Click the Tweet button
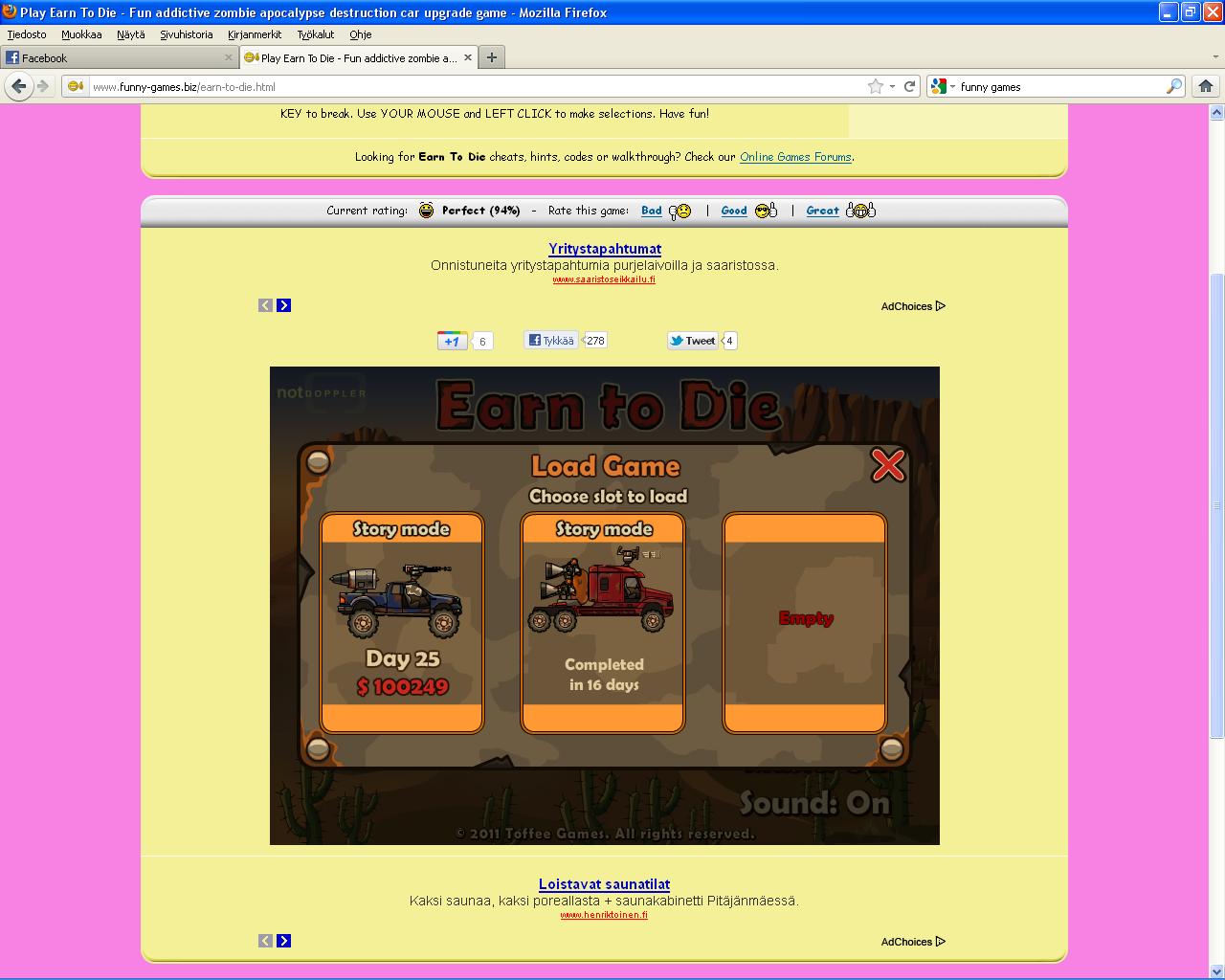Screen dimensions: 1225x980 point(693,341)
